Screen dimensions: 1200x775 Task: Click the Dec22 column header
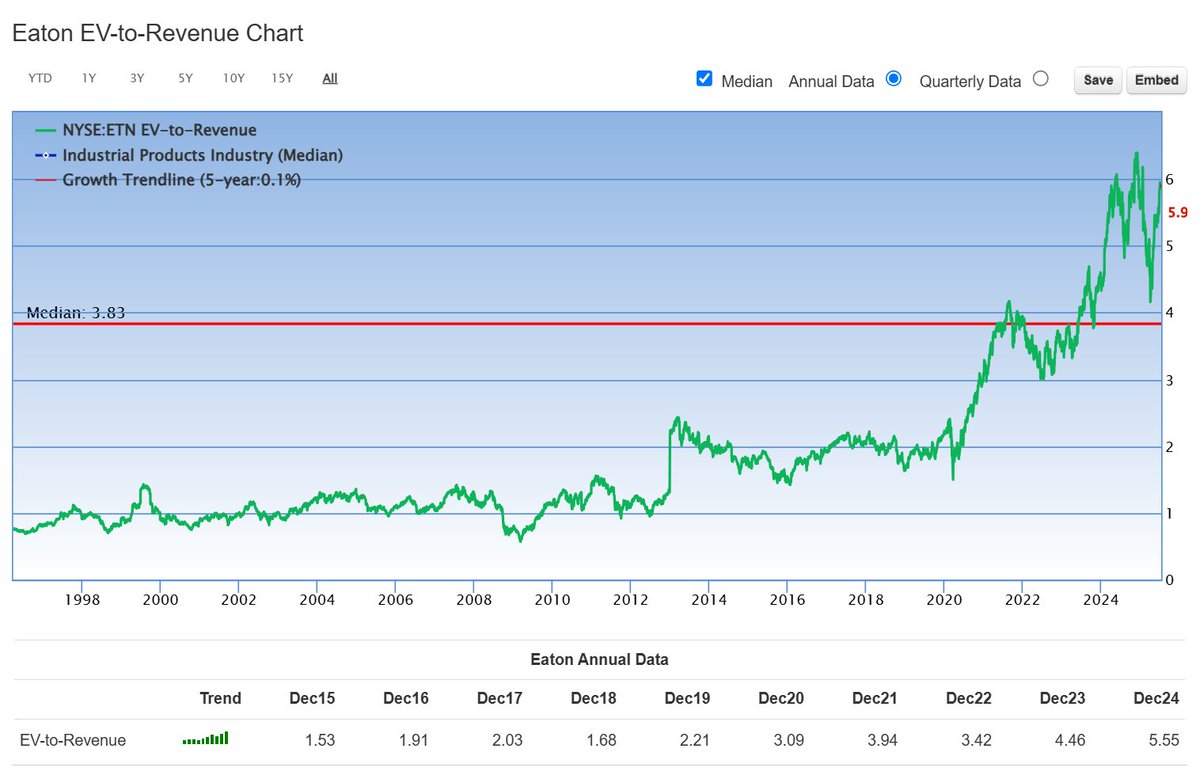click(969, 698)
